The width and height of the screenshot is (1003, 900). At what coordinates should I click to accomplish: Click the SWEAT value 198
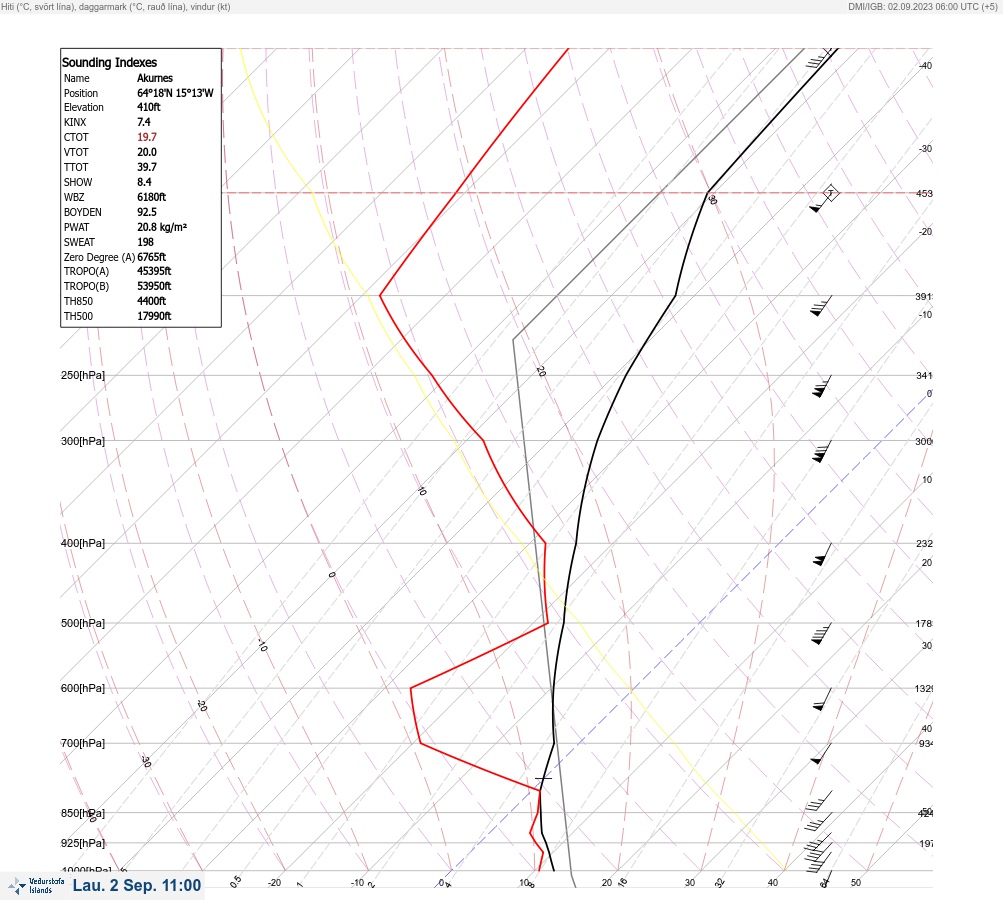pos(145,242)
